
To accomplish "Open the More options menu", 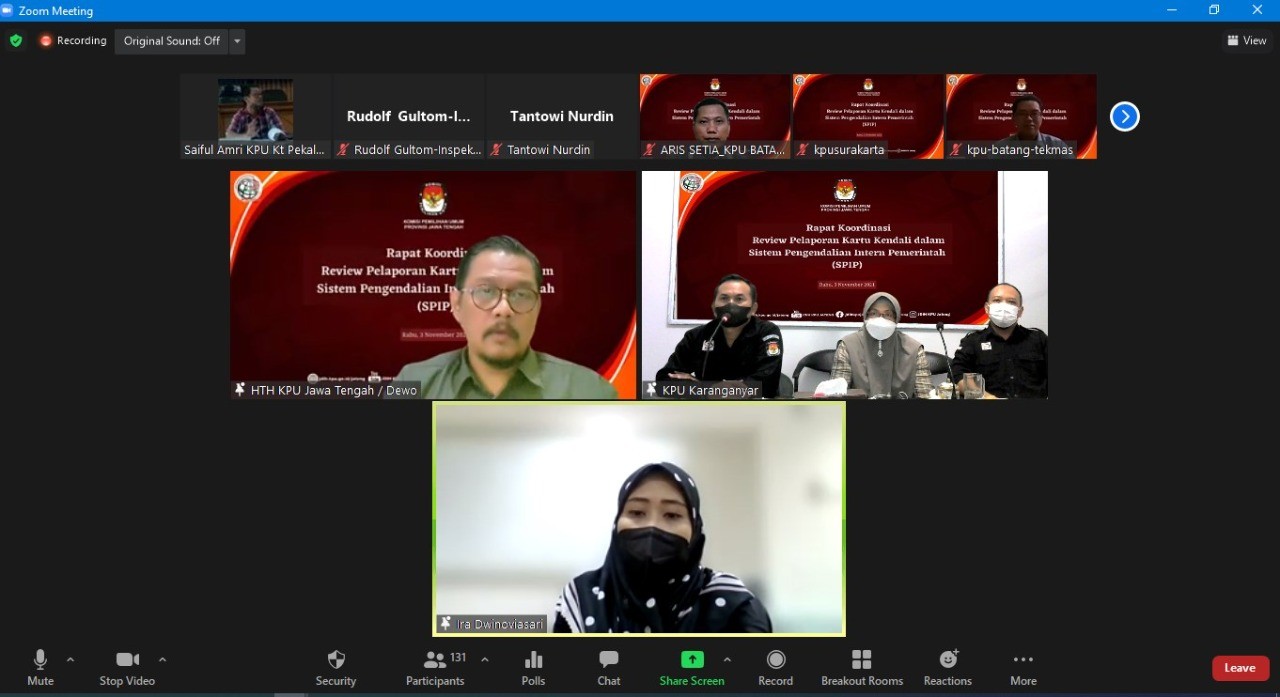I will coord(1023,667).
